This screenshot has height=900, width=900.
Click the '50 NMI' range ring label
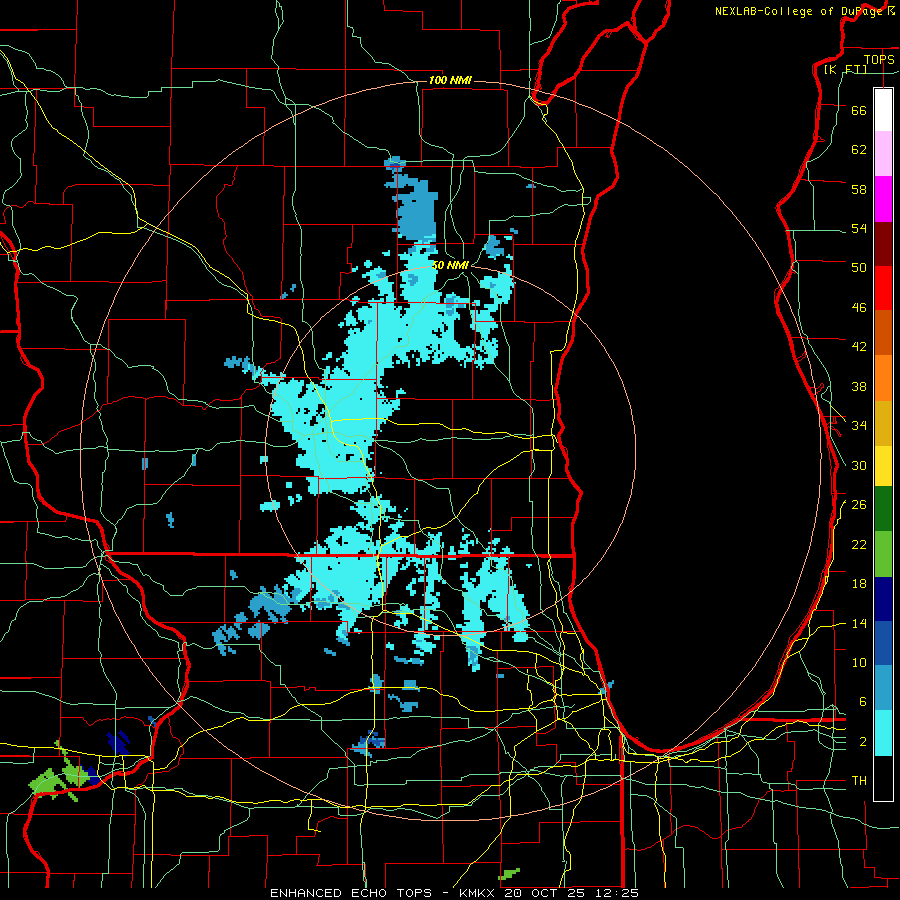click(451, 265)
